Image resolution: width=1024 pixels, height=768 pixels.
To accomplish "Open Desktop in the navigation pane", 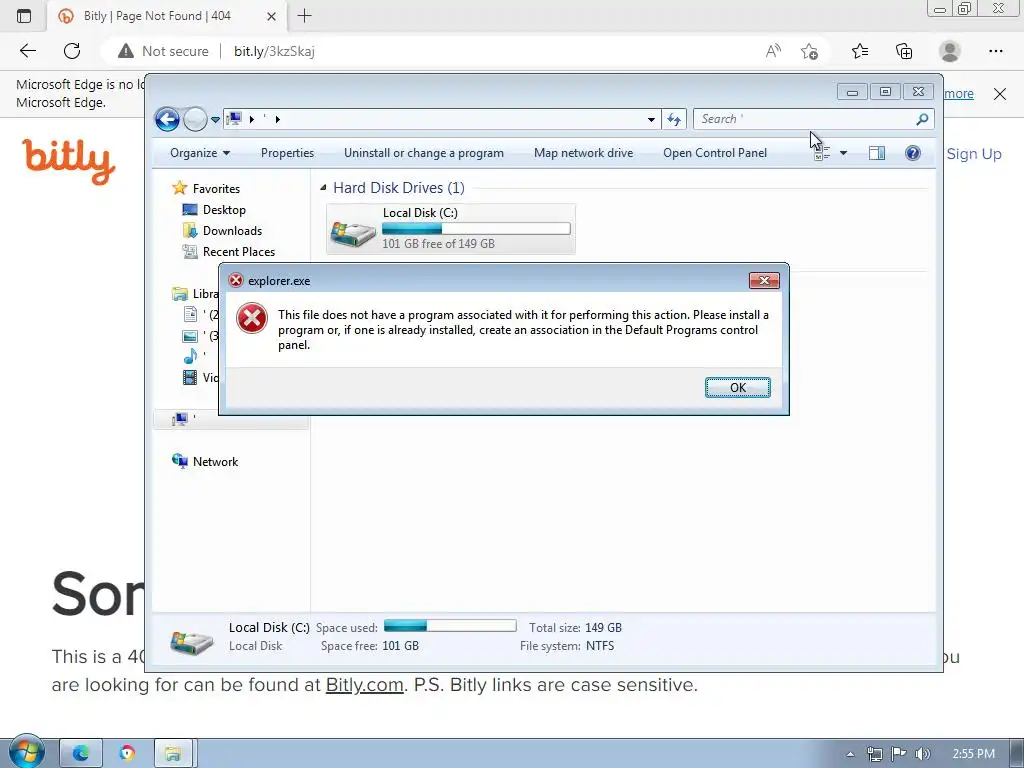I will click(x=224, y=210).
